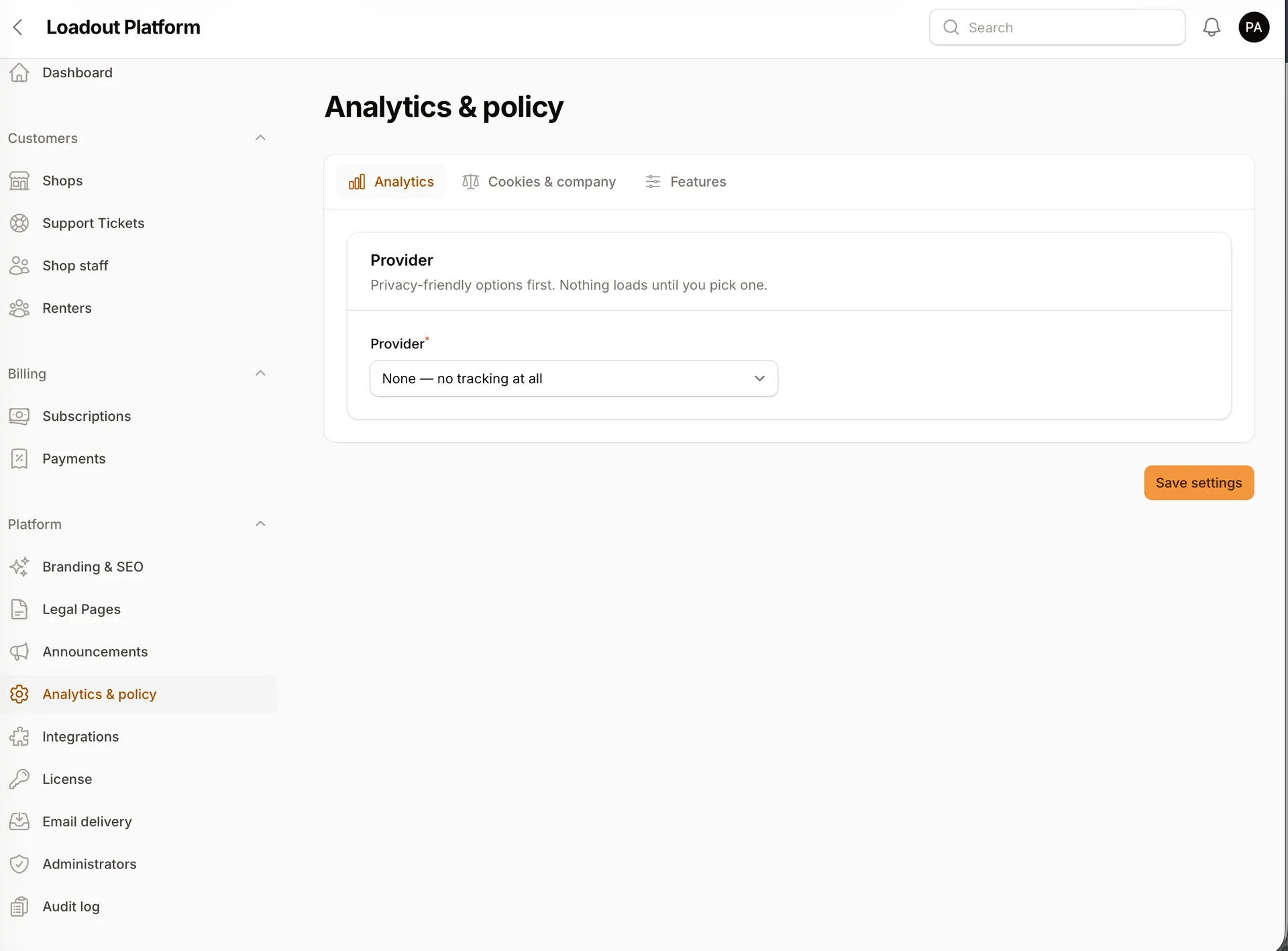The width and height of the screenshot is (1288, 951).
Task: Collapse the Customers sidebar section
Action: pos(260,138)
